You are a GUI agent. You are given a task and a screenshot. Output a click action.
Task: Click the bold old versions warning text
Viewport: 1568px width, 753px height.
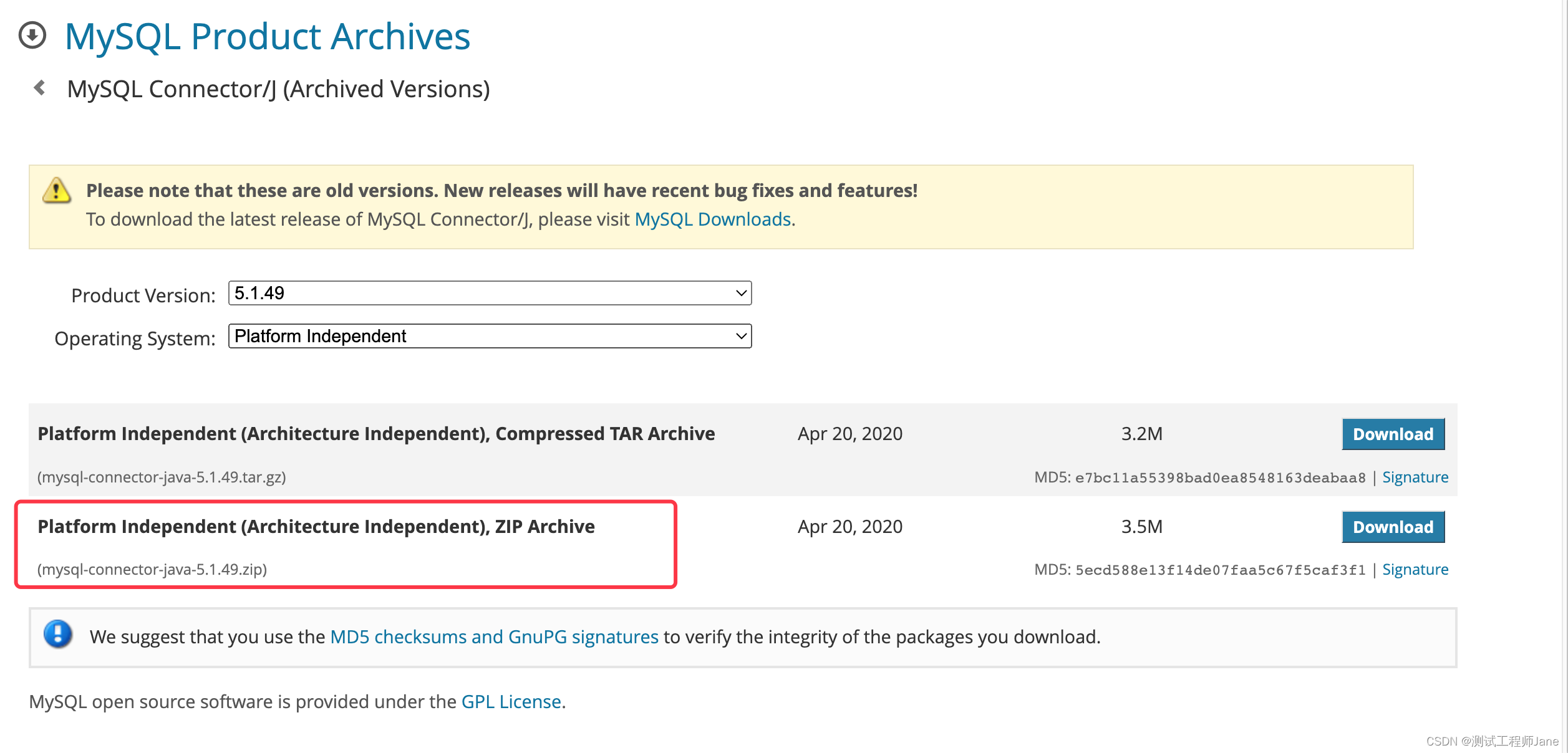501,191
